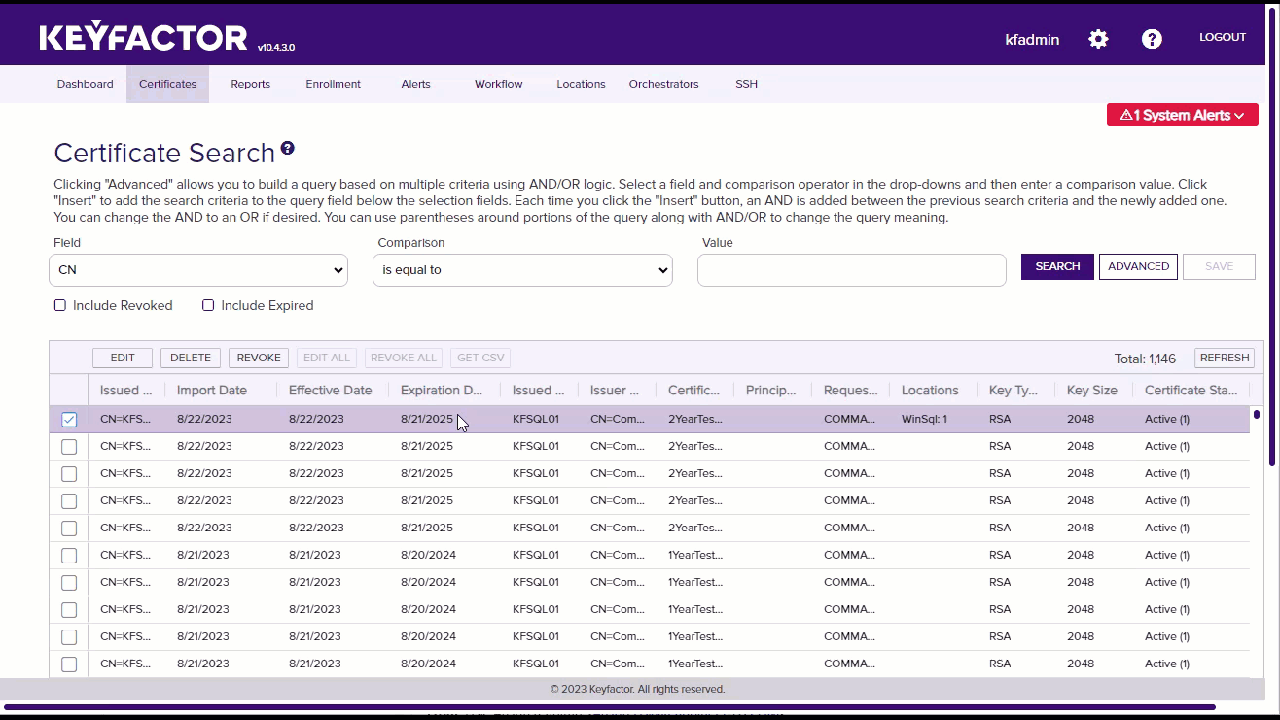Enable the Include Expired checkbox
This screenshot has height=720, width=1280.
[208, 305]
